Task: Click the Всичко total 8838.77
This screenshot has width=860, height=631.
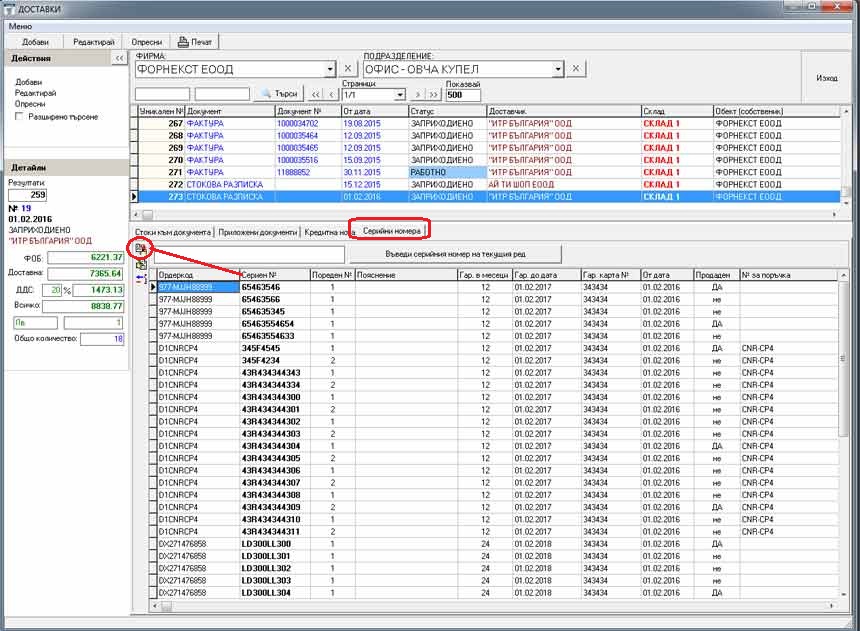Action: [x=83, y=306]
